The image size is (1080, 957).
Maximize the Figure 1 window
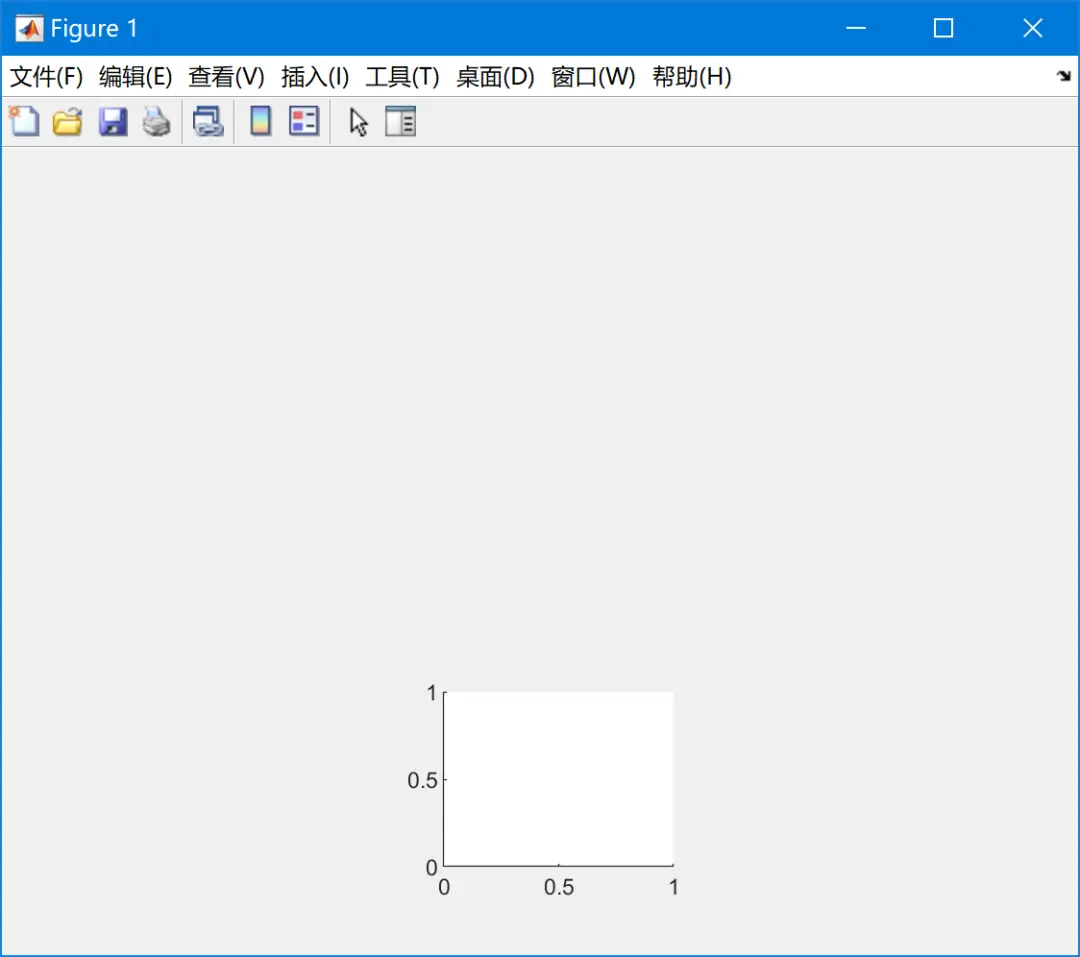pos(944,28)
